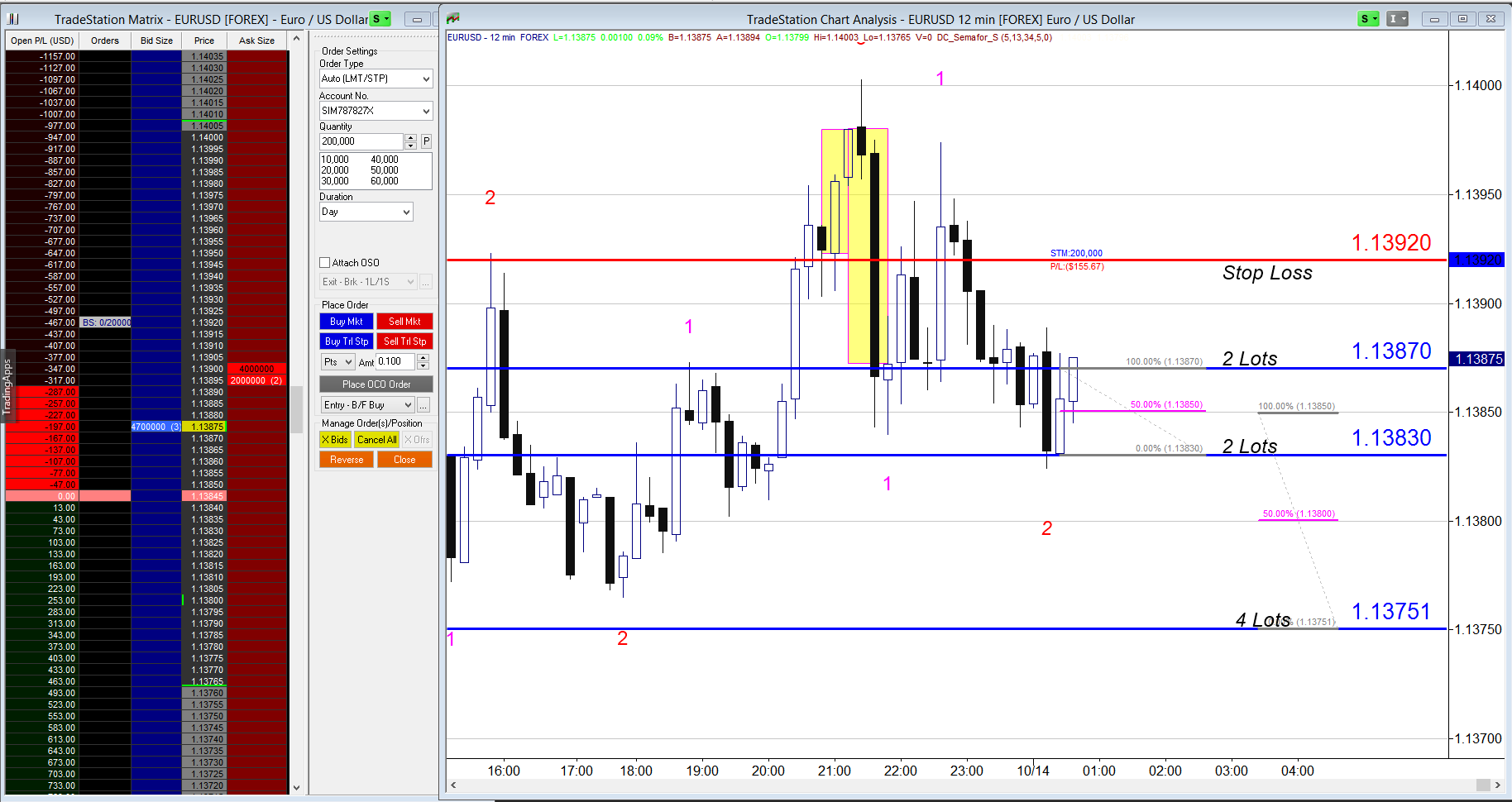
Task: Click the yellow 1.13875 last price cell
Action: pos(204,427)
